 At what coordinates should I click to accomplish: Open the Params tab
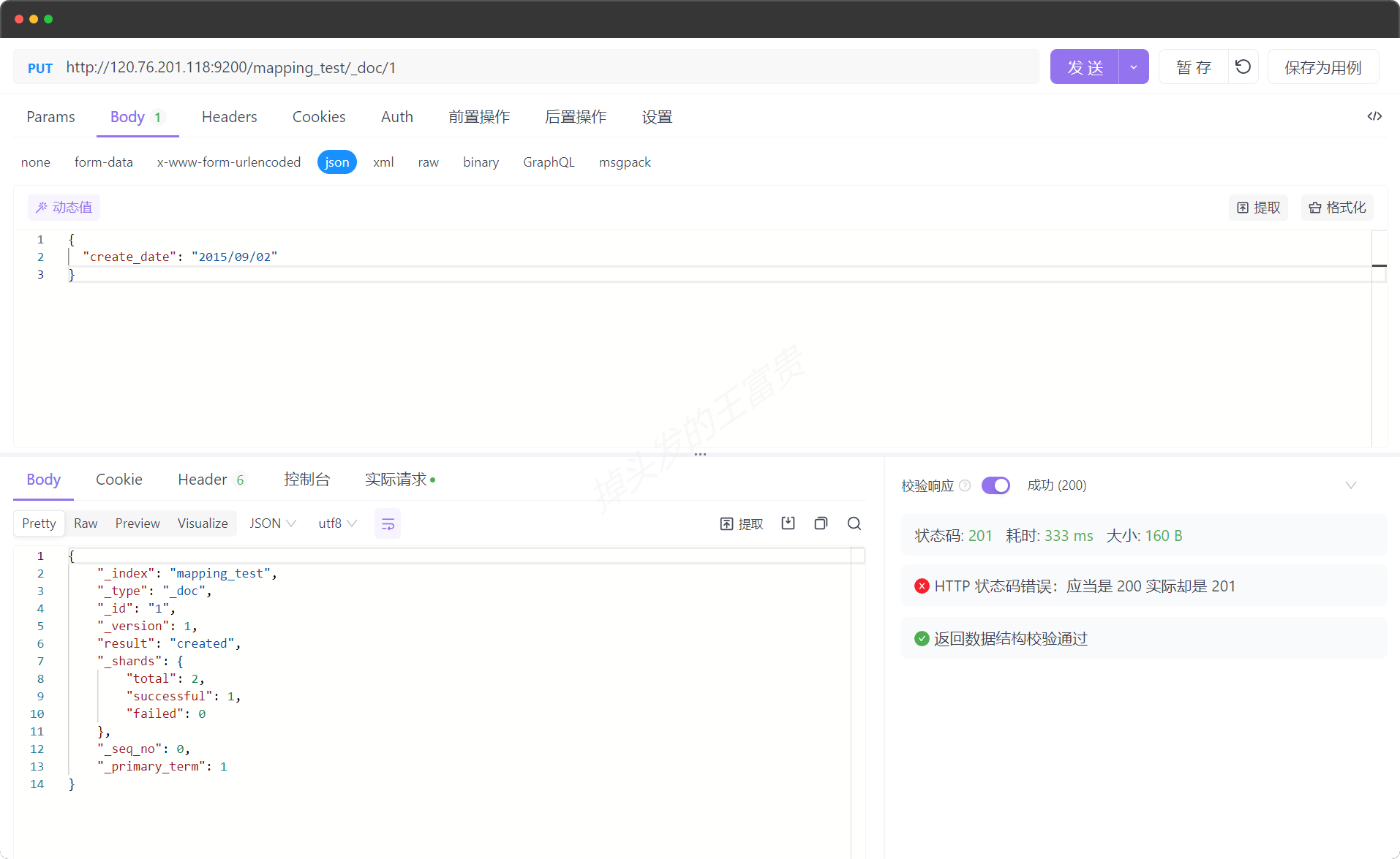(x=50, y=117)
